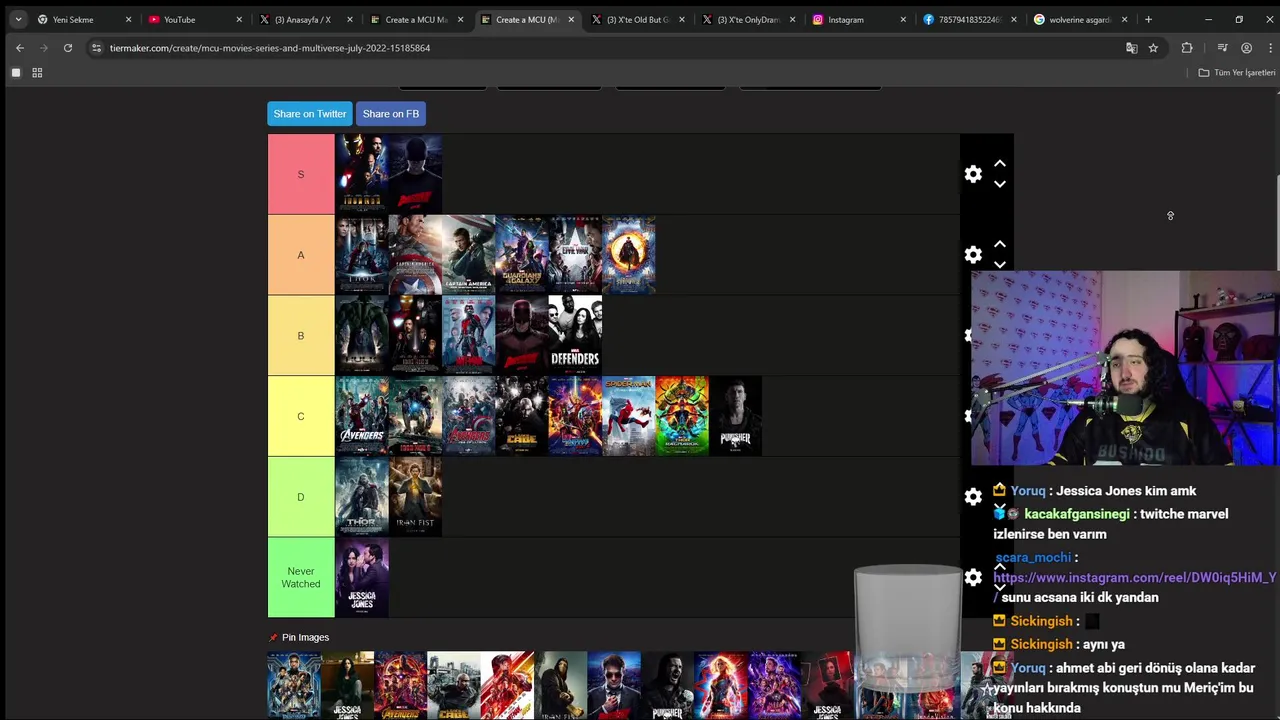Image resolution: width=1280 pixels, height=720 pixels.
Task: Click translate page icon in address bar
Action: [x=1132, y=48]
